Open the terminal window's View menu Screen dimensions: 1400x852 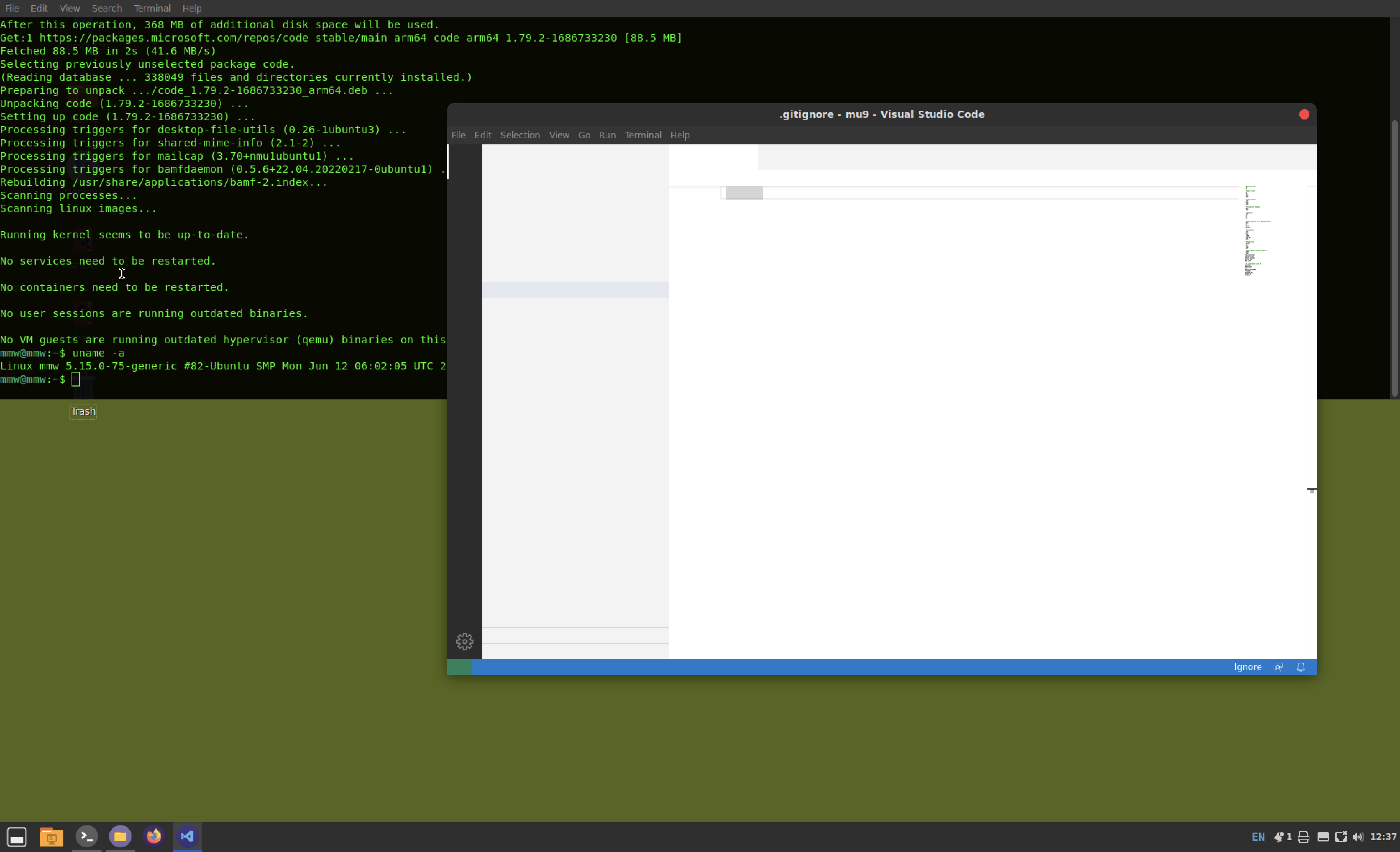[x=69, y=8]
